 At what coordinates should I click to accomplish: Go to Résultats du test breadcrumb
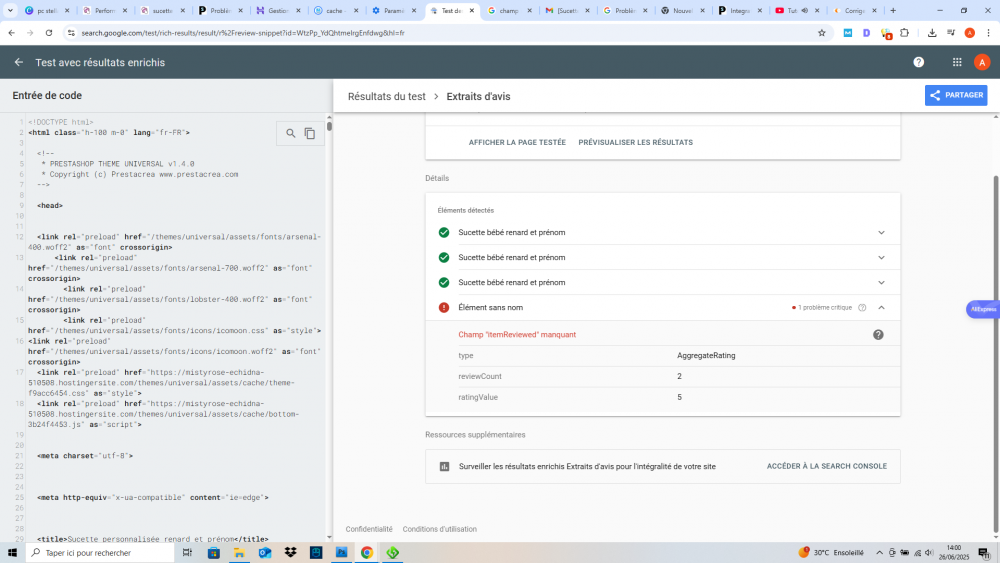pos(386,96)
